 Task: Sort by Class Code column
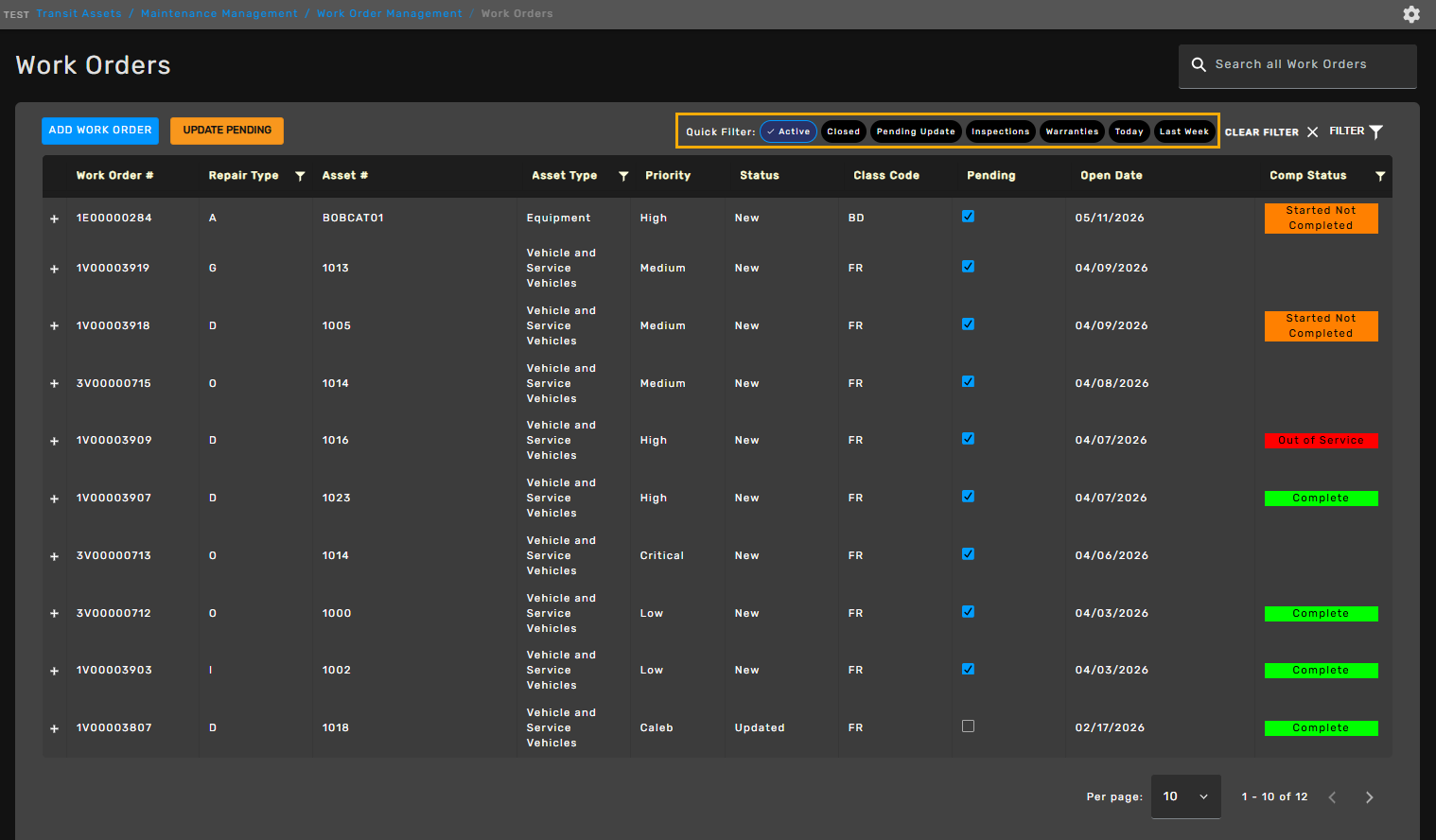click(x=886, y=176)
